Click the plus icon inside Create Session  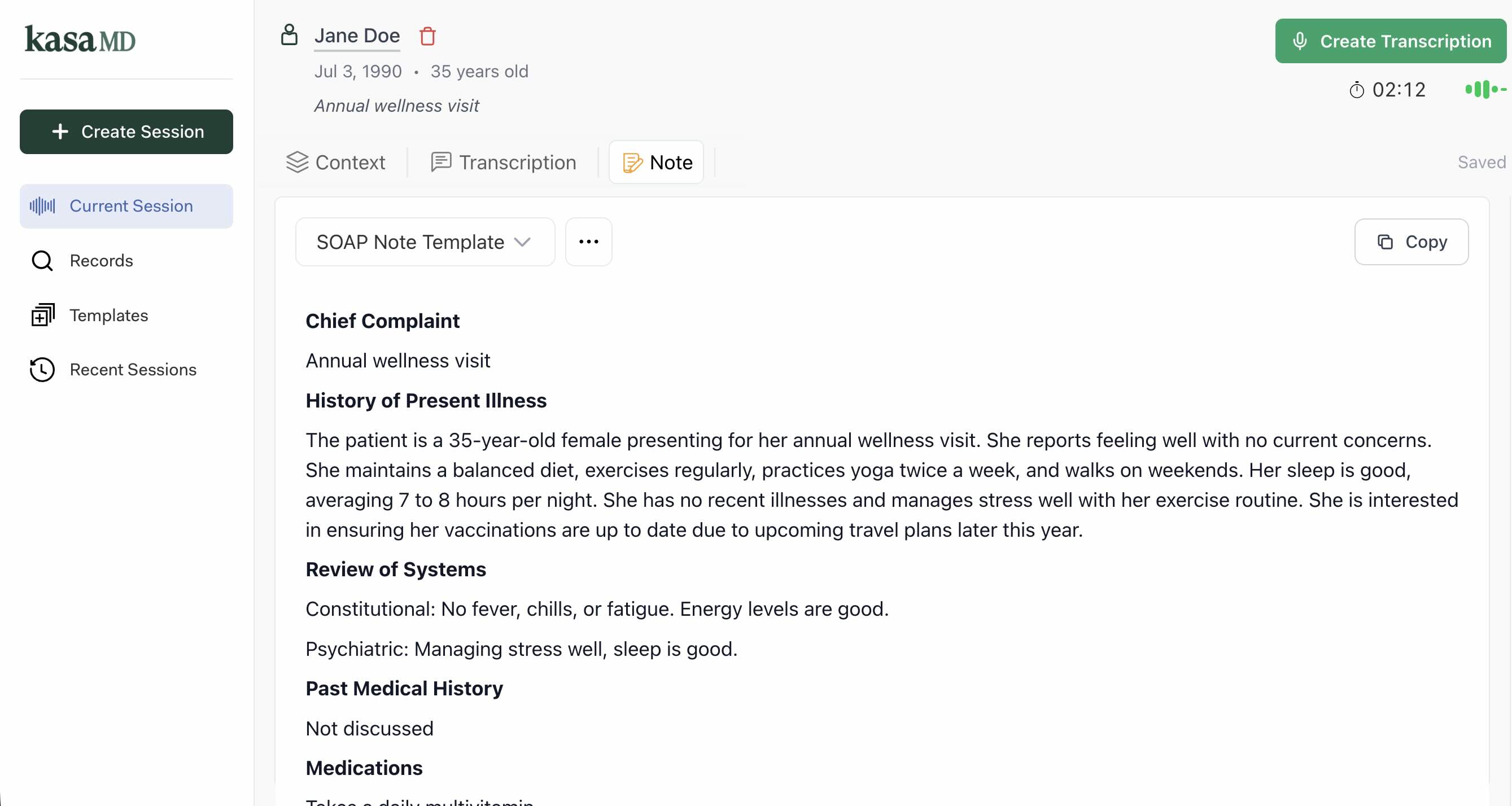coord(60,132)
